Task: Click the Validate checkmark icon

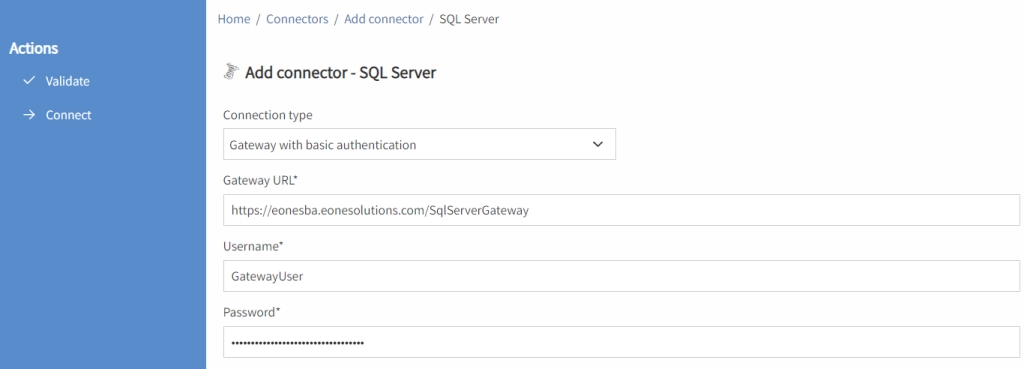Action: [x=28, y=81]
